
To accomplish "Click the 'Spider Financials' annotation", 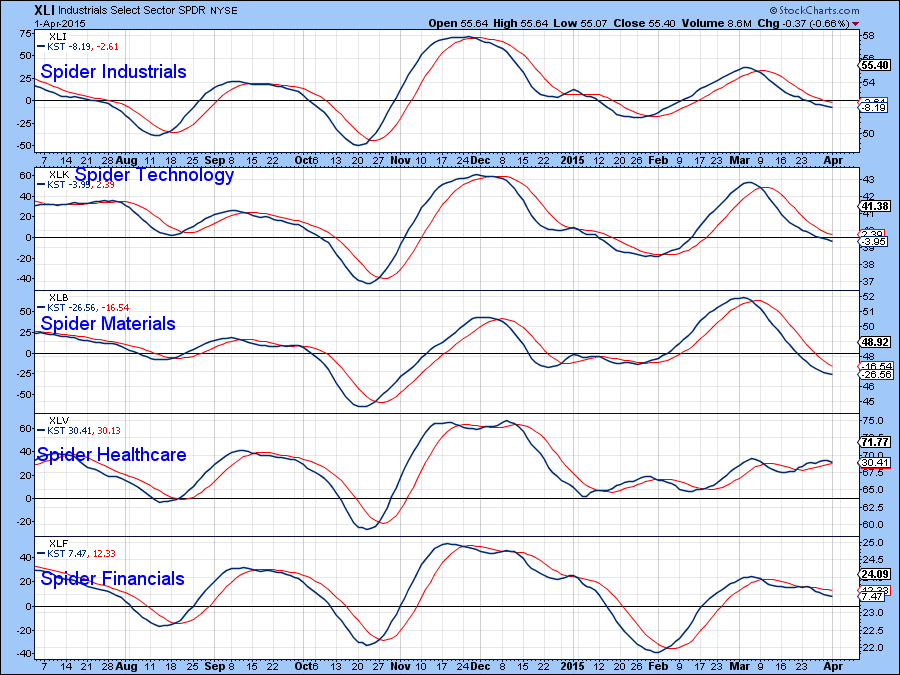I will (112, 578).
